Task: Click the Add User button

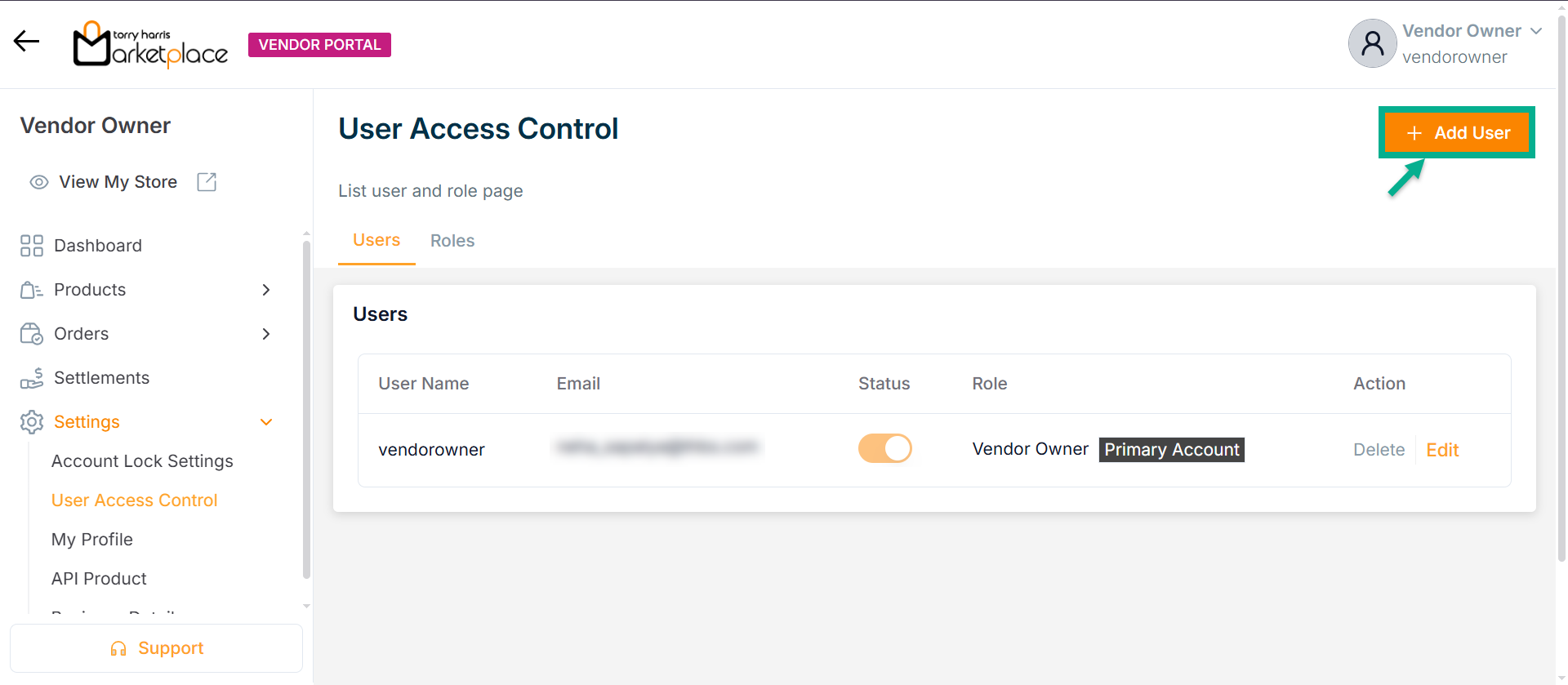Action: [1457, 133]
